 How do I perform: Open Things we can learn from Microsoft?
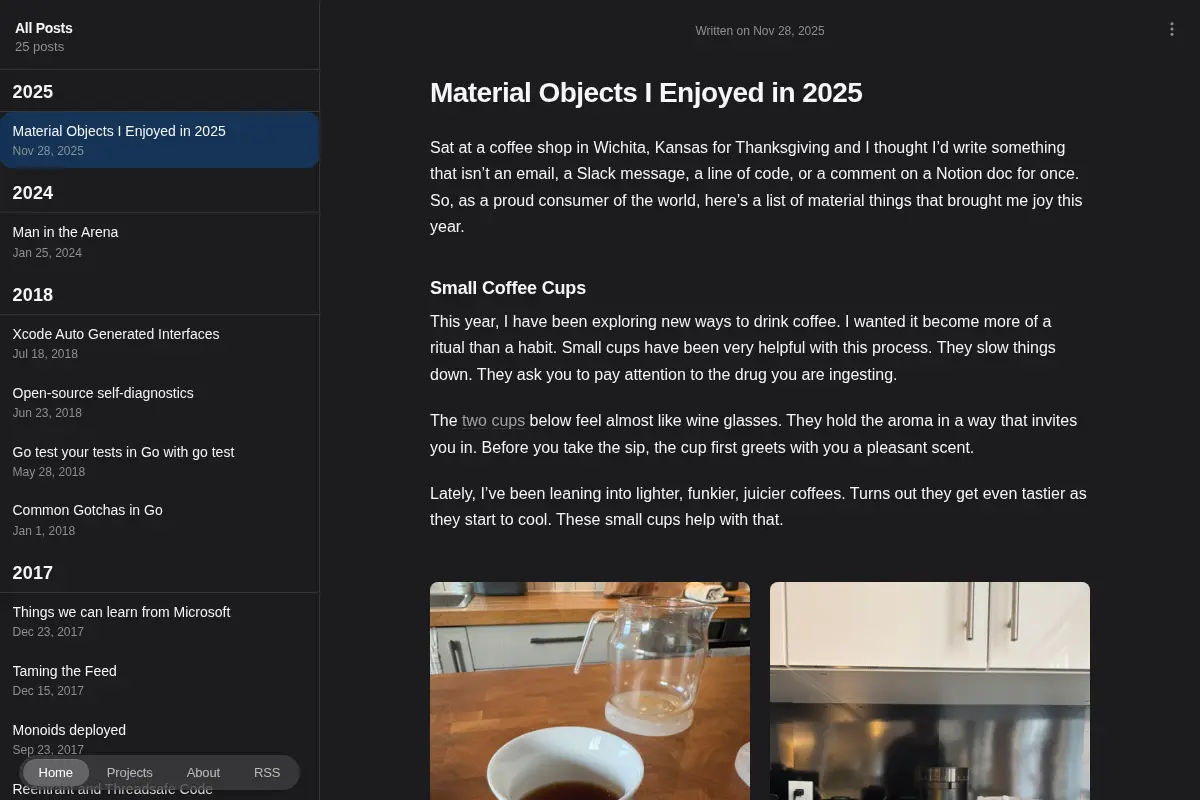160,621
